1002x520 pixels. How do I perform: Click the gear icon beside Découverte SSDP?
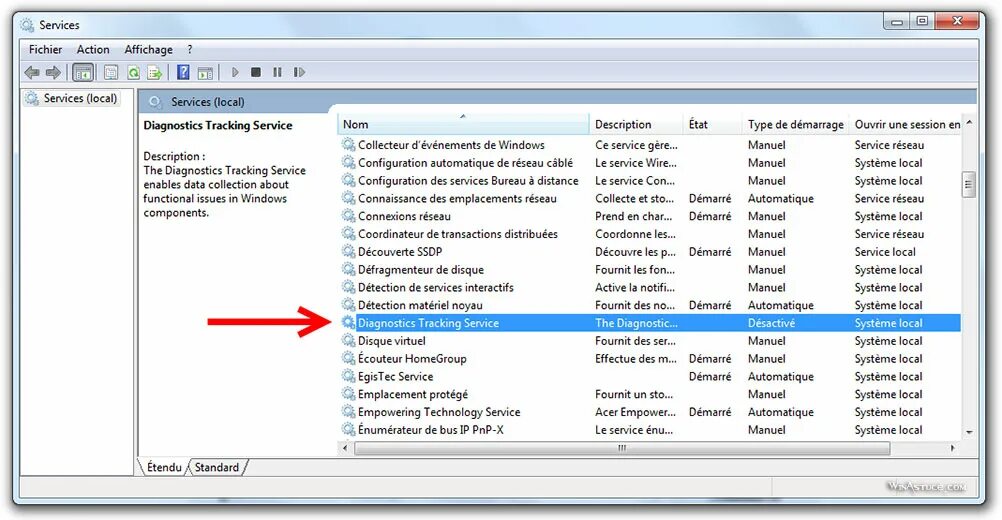(348, 252)
